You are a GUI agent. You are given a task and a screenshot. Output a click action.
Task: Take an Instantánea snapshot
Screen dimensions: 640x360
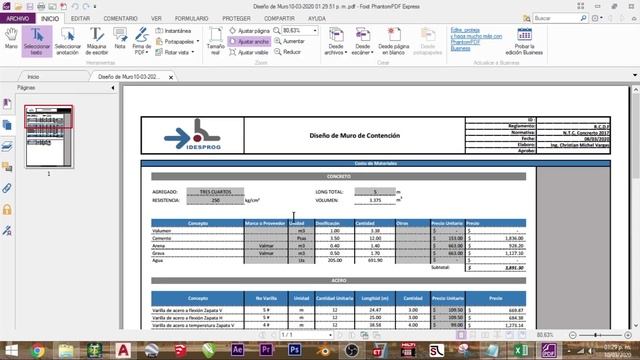(x=173, y=31)
